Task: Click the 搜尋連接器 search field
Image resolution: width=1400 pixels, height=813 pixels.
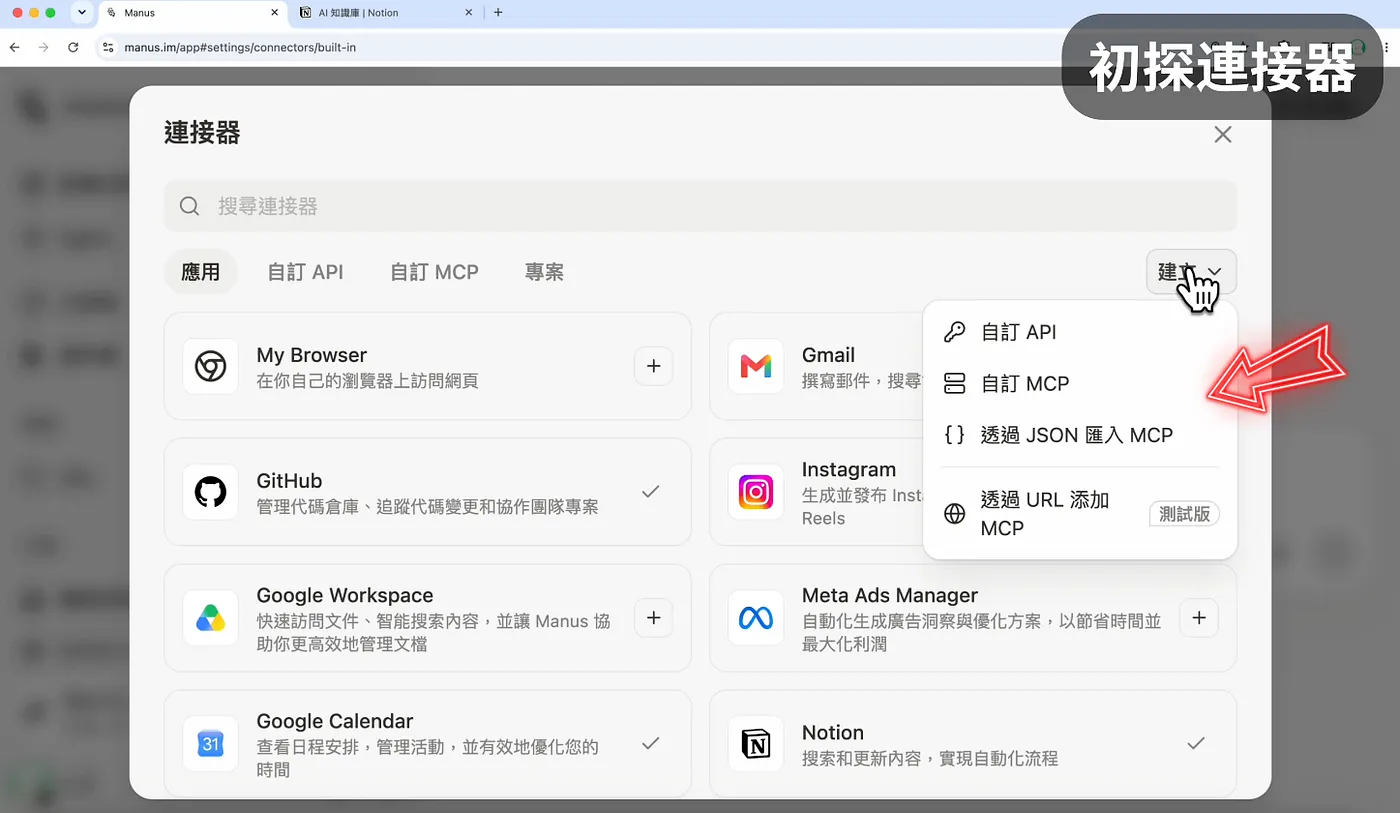Action: tap(700, 206)
